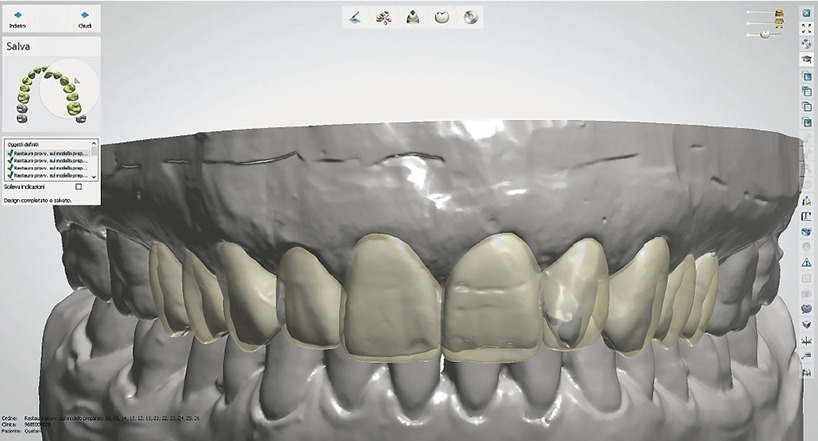This screenshot has width=818, height=441.
Task: Adjust the top model transparency slider
Action: tap(772, 12)
